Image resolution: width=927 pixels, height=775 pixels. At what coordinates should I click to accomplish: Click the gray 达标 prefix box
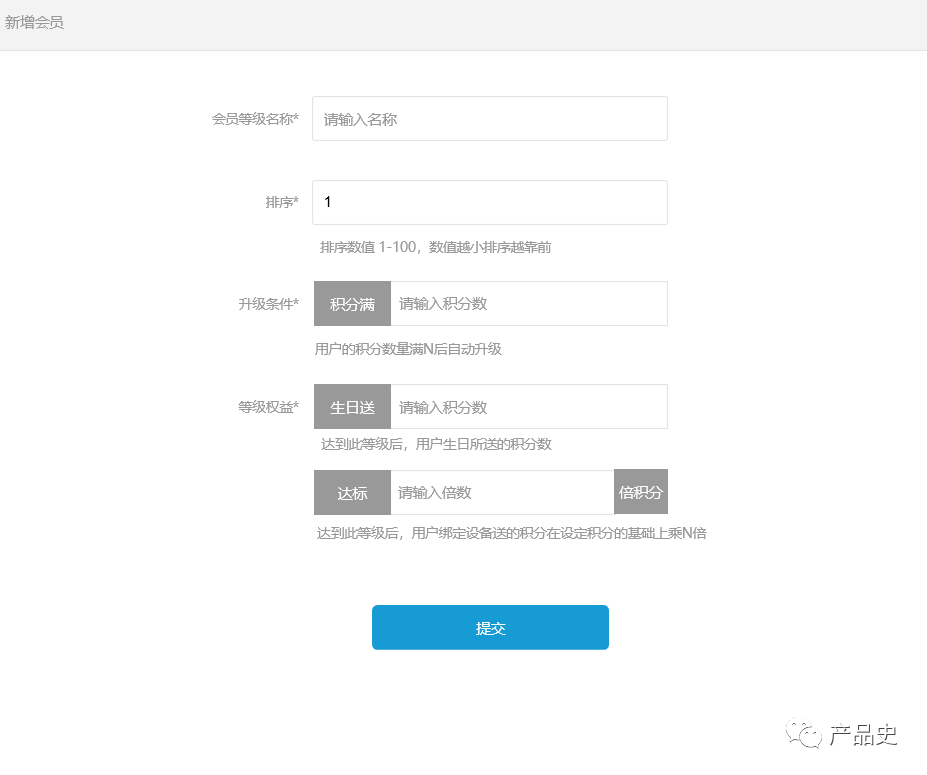[352, 493]
